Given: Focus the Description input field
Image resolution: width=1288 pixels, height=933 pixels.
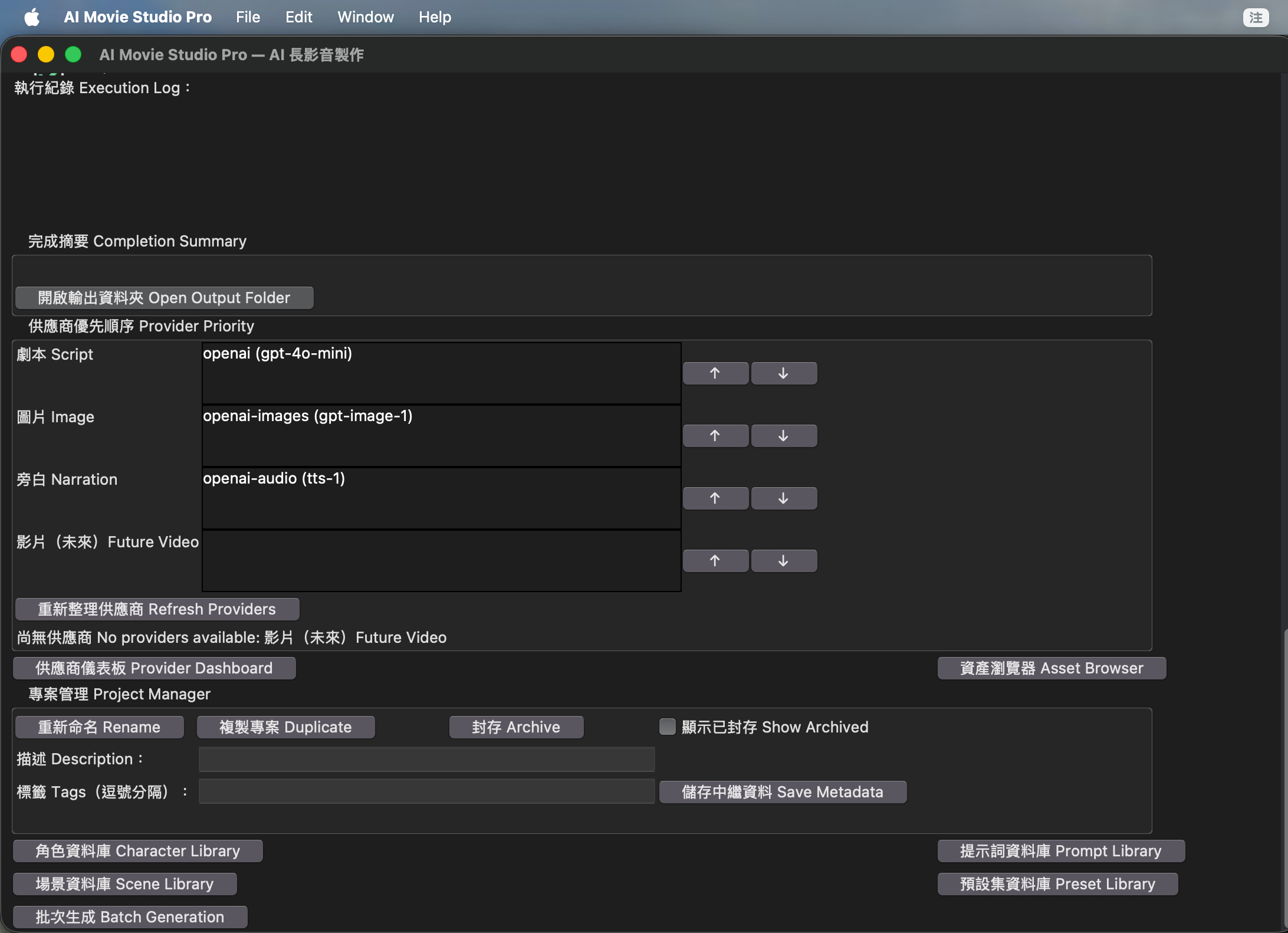Looking at the screenshot, I should [426, 759].
